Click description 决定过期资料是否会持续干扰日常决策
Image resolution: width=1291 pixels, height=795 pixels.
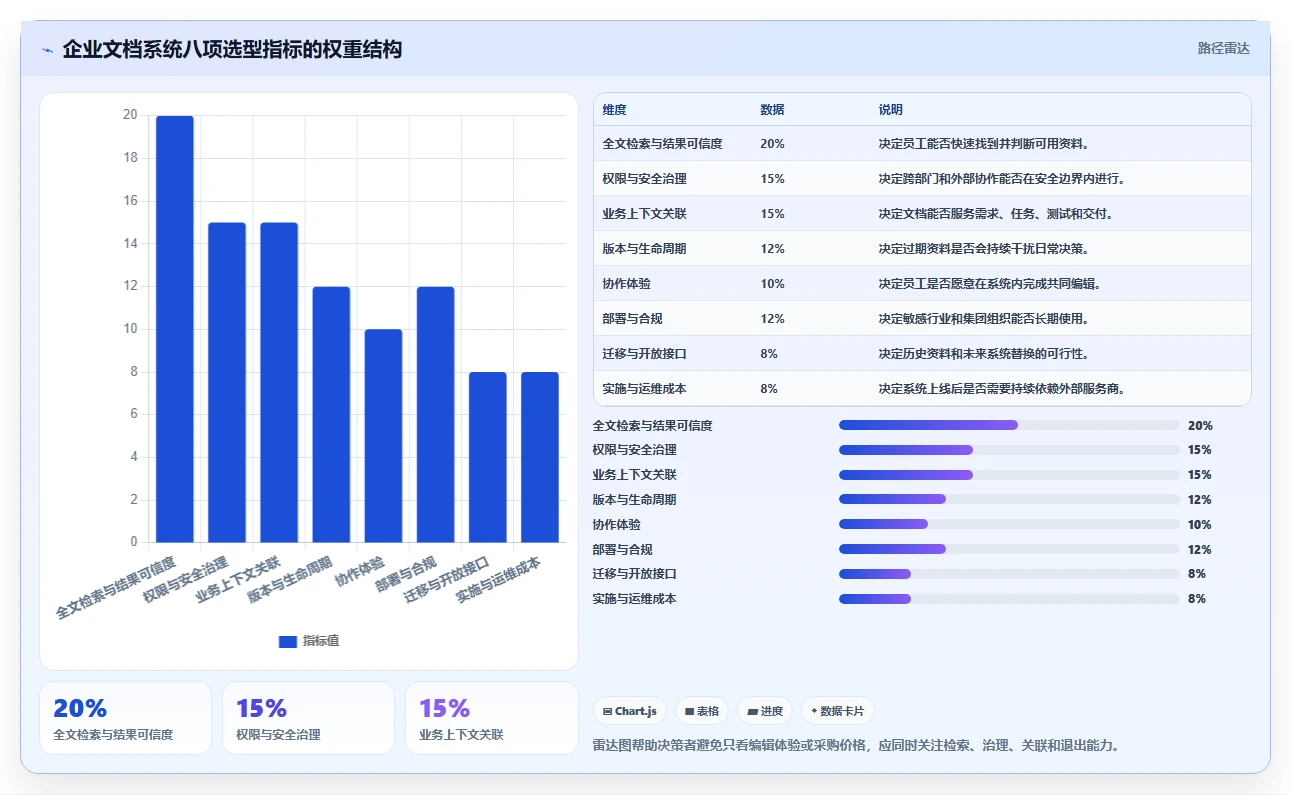click(983, 249)
